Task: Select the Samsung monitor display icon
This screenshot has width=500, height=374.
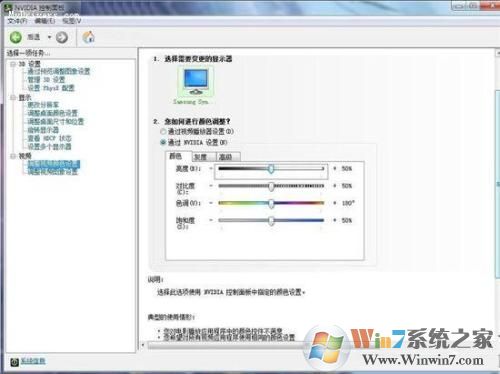Action: 196,82
